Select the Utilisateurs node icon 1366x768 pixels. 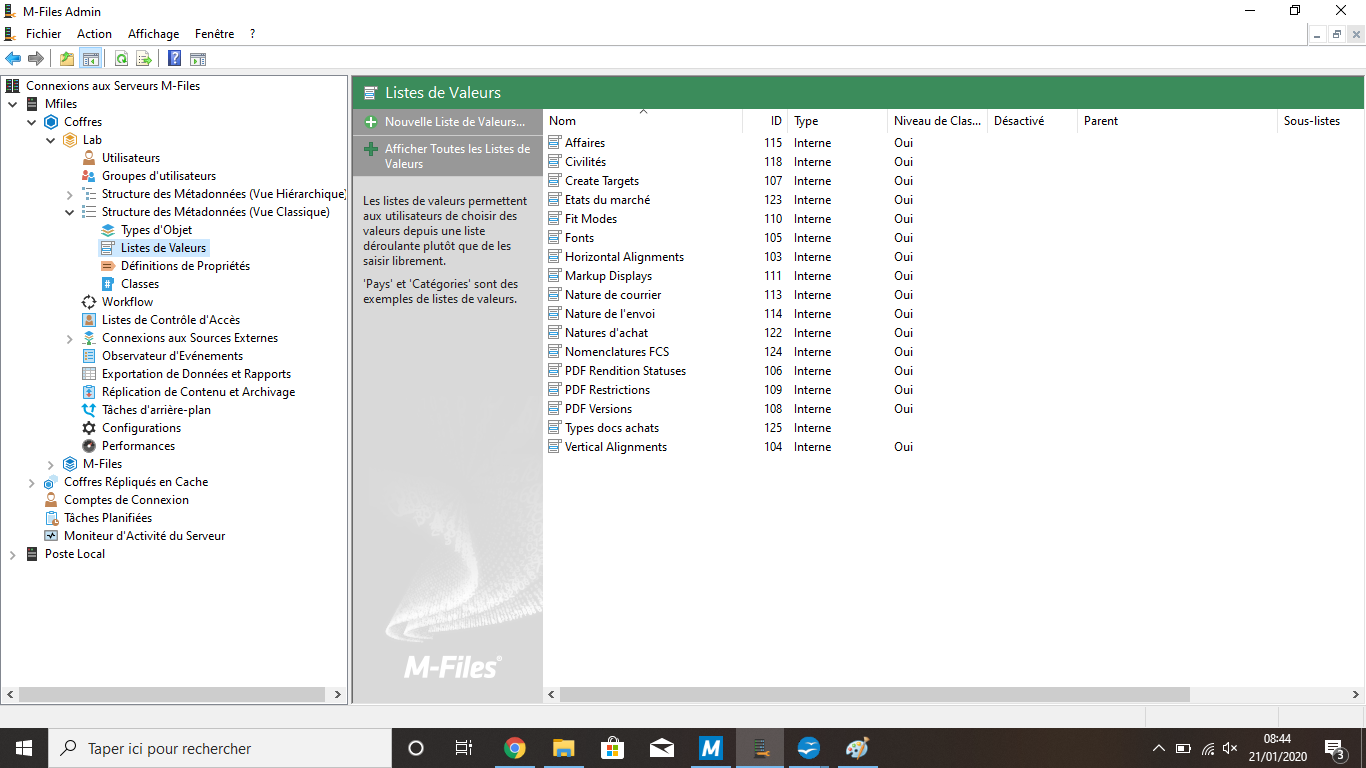point(89,158)
